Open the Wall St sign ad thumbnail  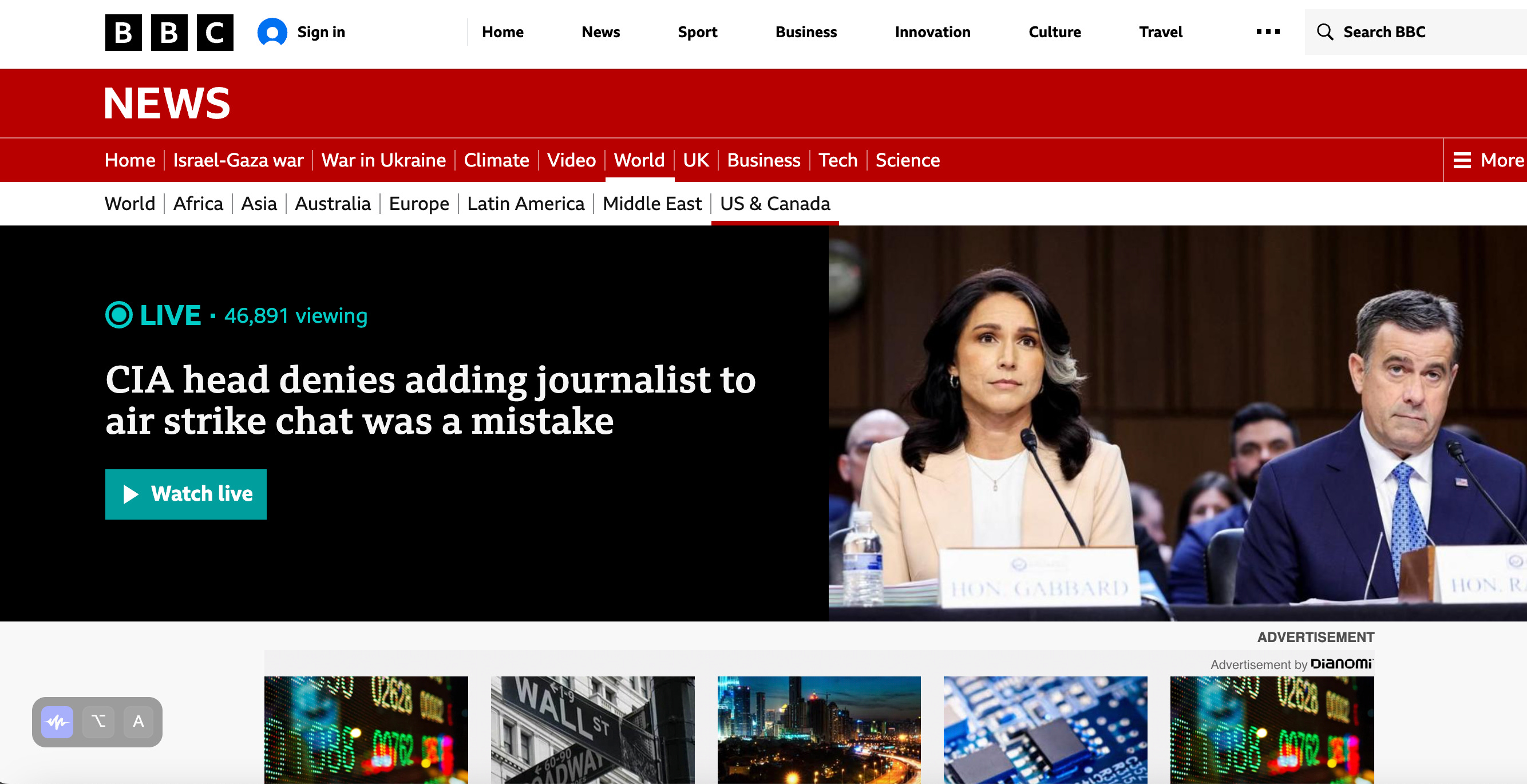click(592, 730)
